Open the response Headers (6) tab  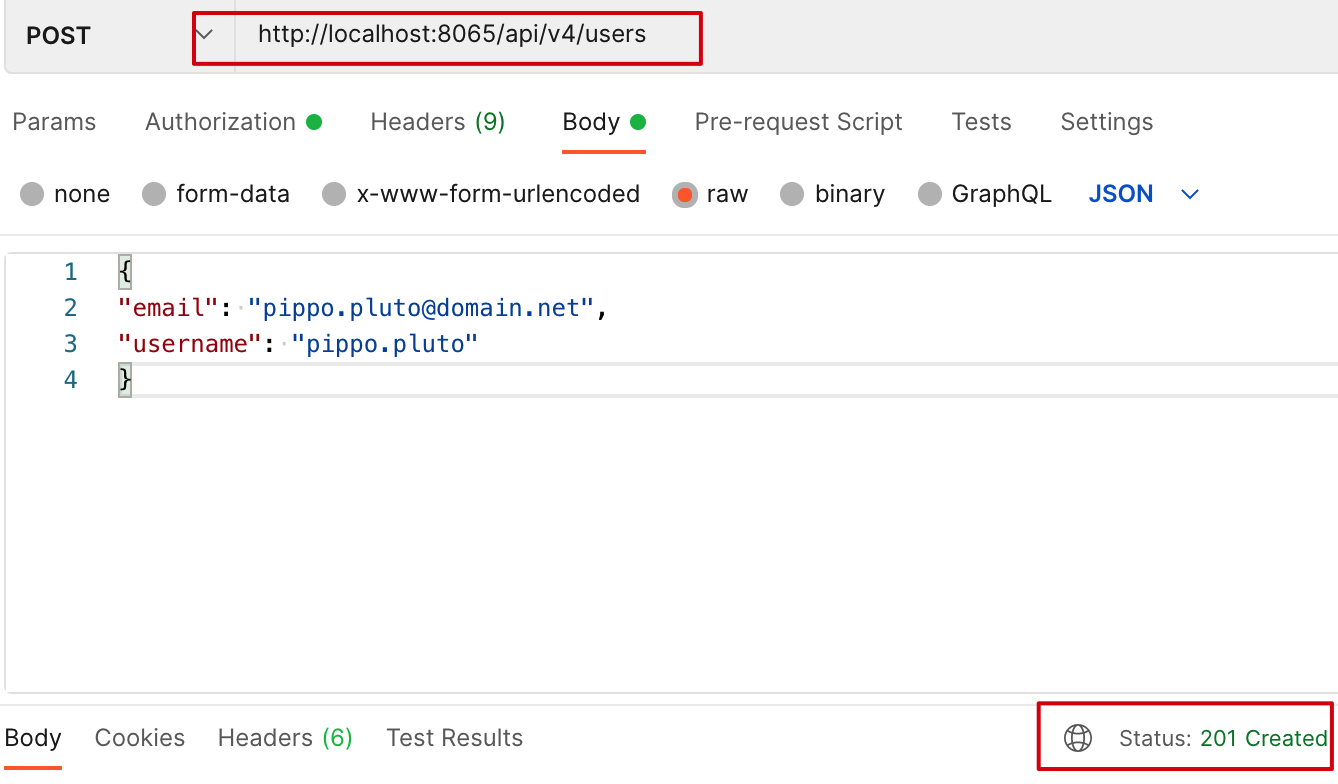[x=285, y=738]
